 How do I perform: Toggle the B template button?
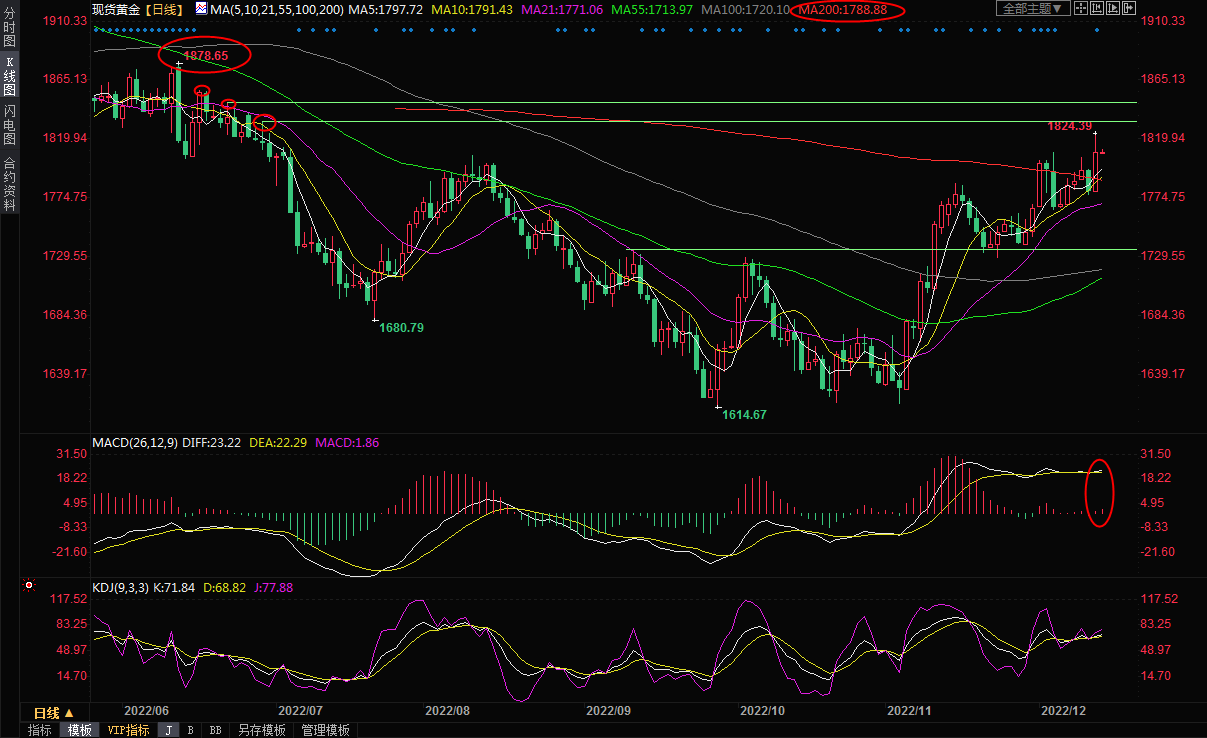point(190,730)
